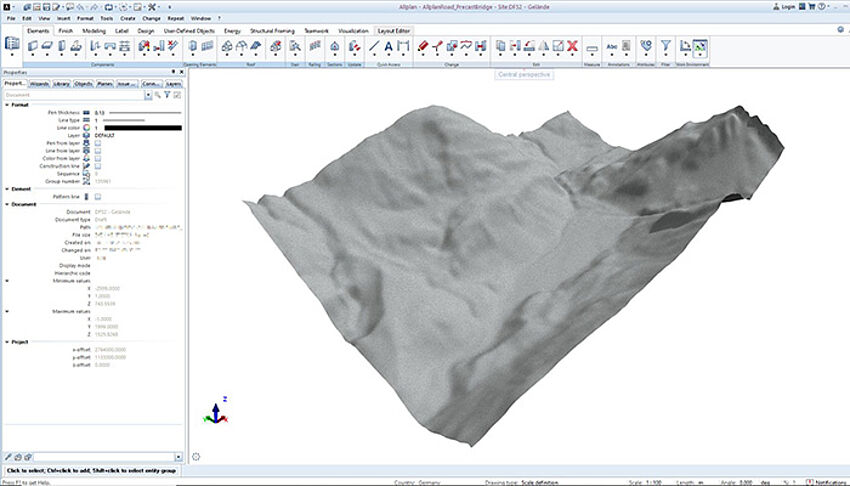The image size is (850, 486).
Task: Collapse the Format section in Properties
Action: point(6,105)
